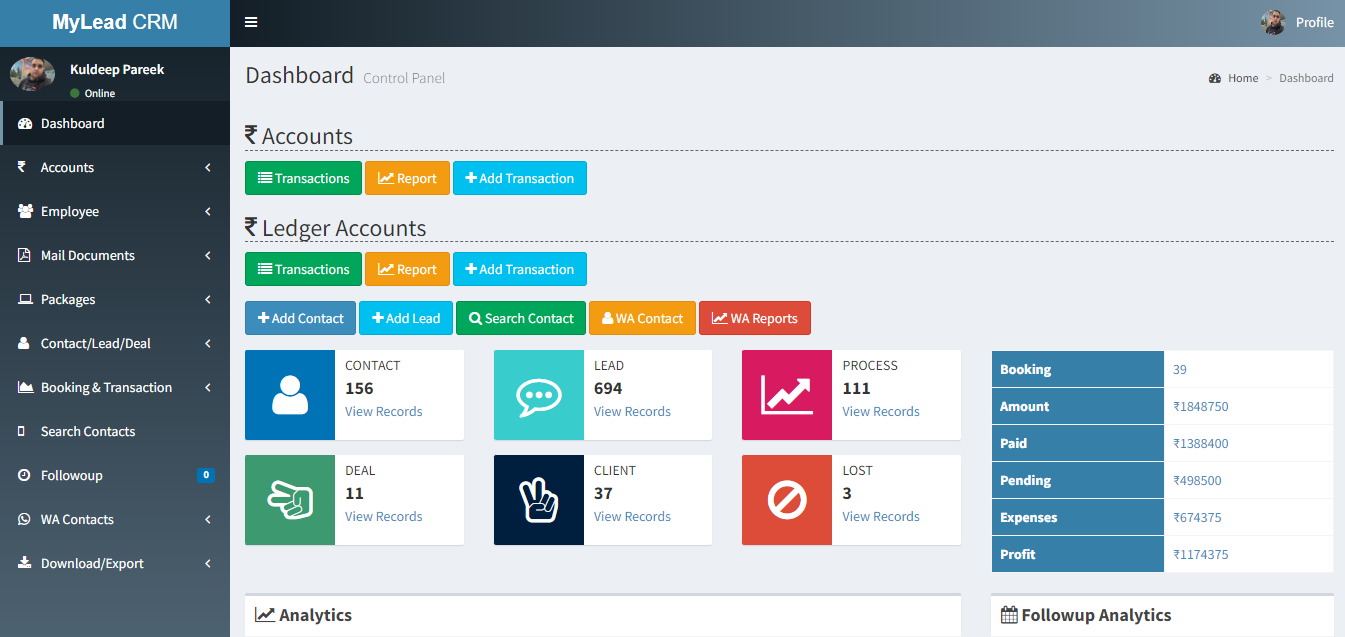The width and height of the screenshot is (1345, 637).
Task: Click the Mail Documents PDF icon
Action: [x=24, y=256]
